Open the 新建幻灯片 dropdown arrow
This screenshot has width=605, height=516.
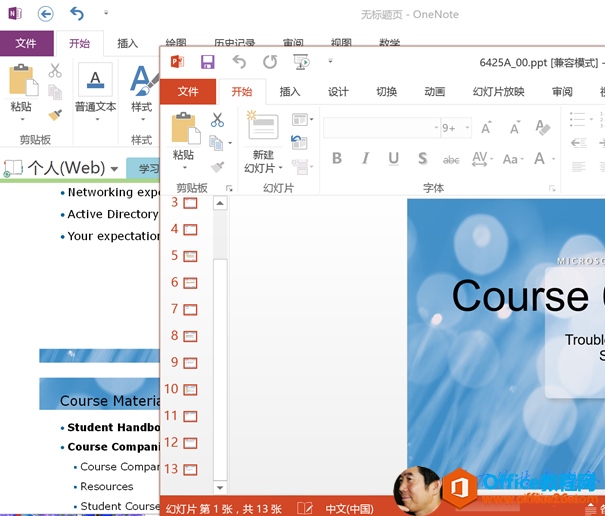tap(281, 168)
